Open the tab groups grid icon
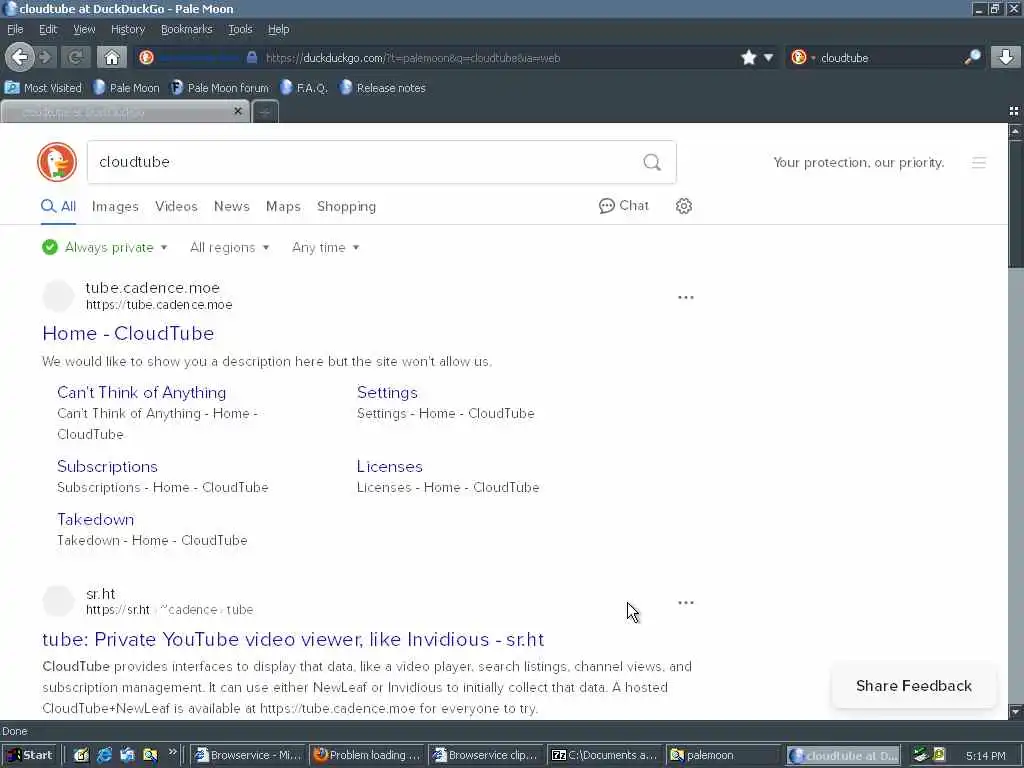This screenshot has height=768, width=1024. pyautogui.click(x=1014, y=111)
